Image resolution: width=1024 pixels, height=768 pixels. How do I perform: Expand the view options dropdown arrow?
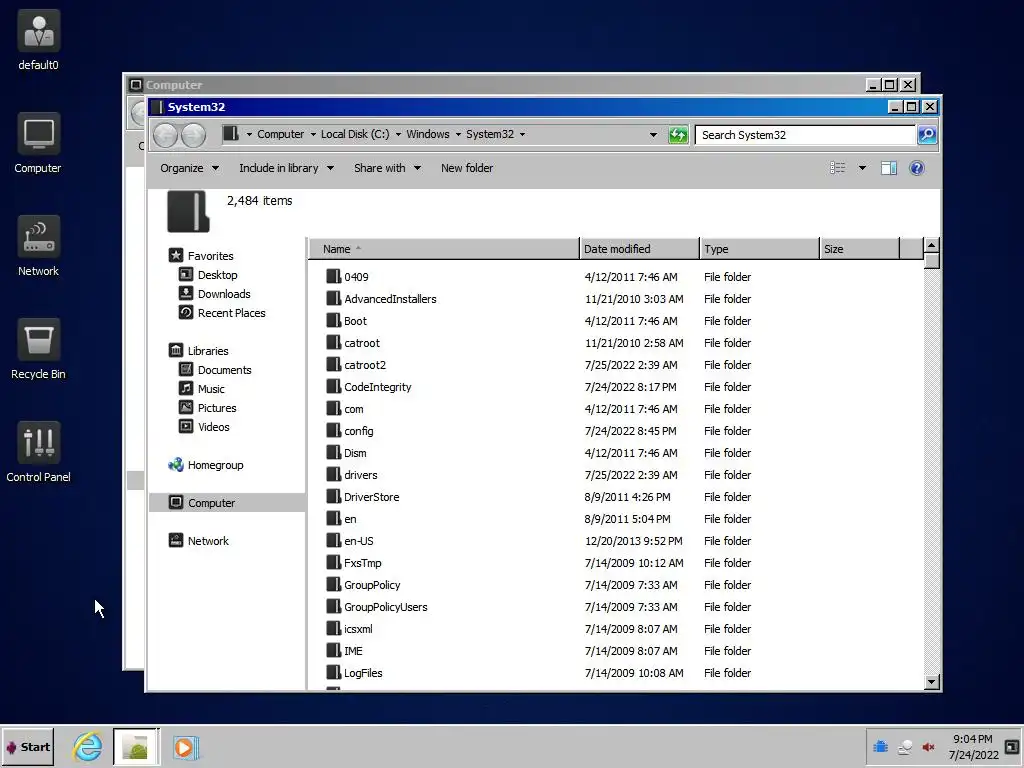tap(862, 168)
